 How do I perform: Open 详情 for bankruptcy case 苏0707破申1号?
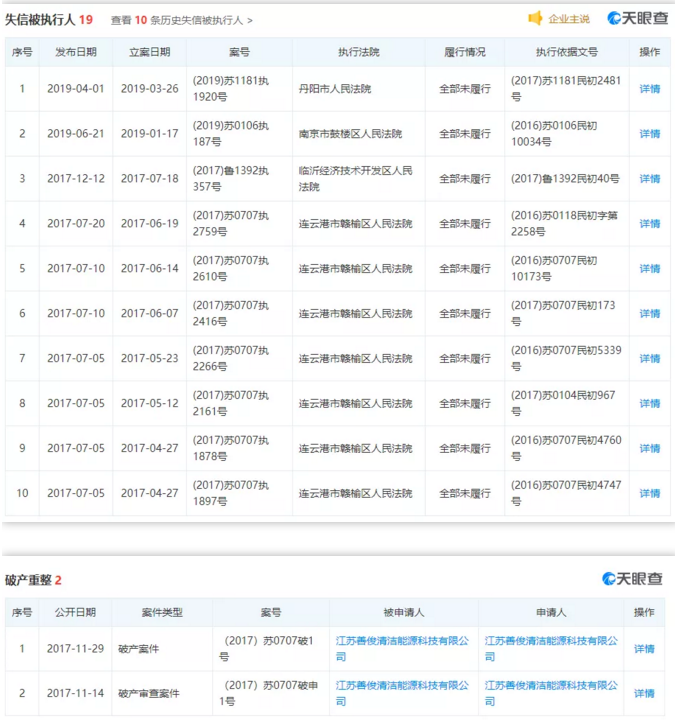pos(644,693)
